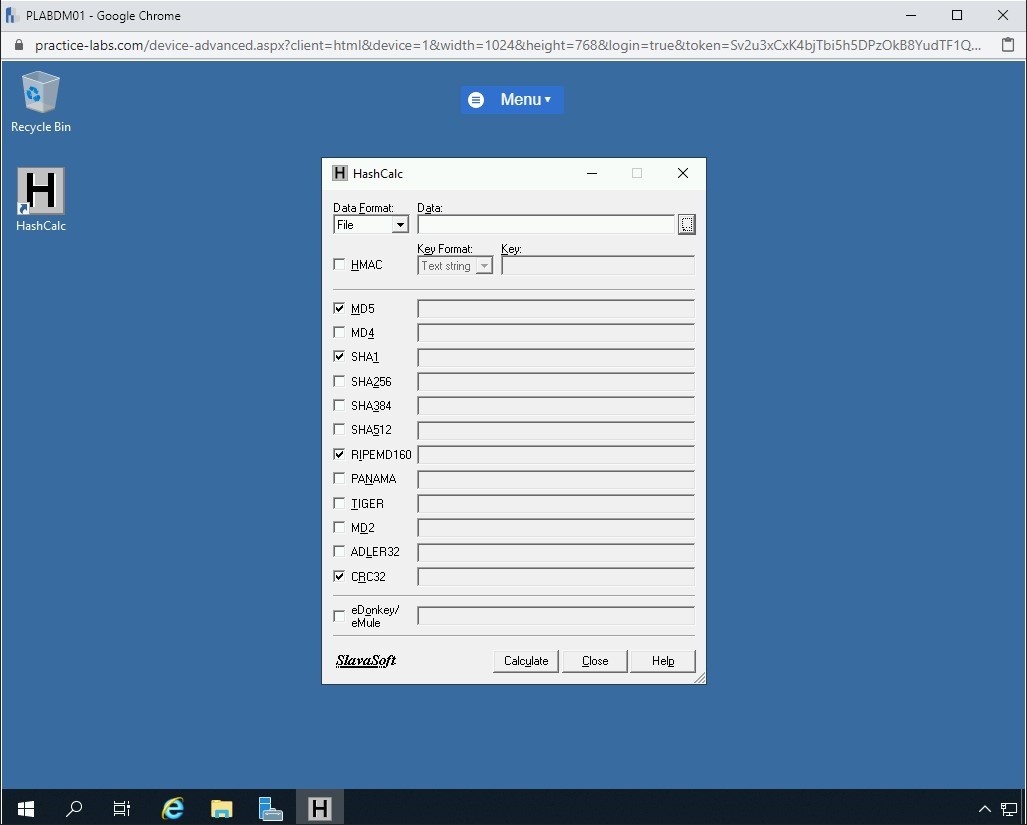Open Internet Explorer from the taskbar

(x=173, y=808)
